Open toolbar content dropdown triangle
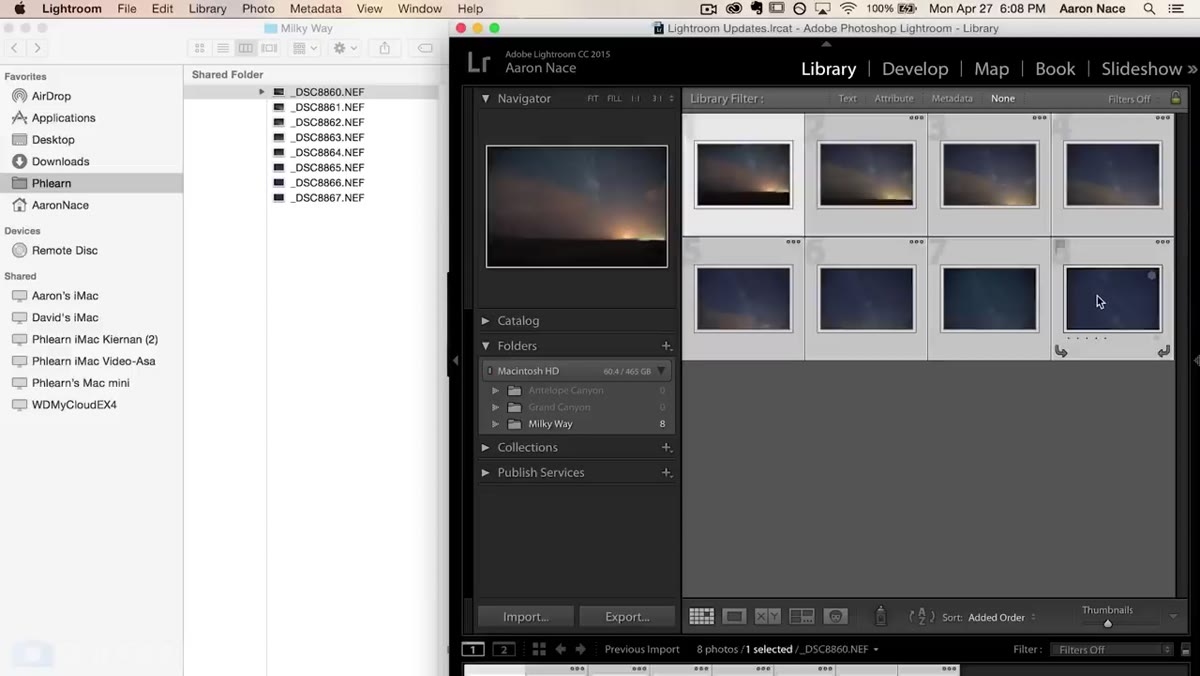This screenshot has width=1200, height=676. coord(1174,617)
